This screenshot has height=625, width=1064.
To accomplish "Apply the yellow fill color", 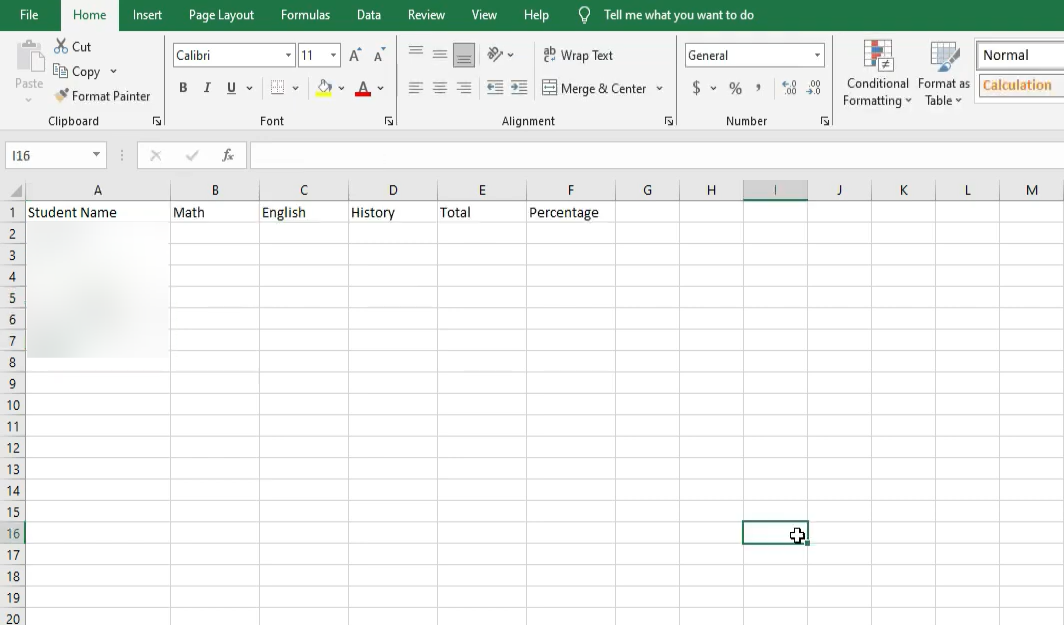I will coord(324,88).
